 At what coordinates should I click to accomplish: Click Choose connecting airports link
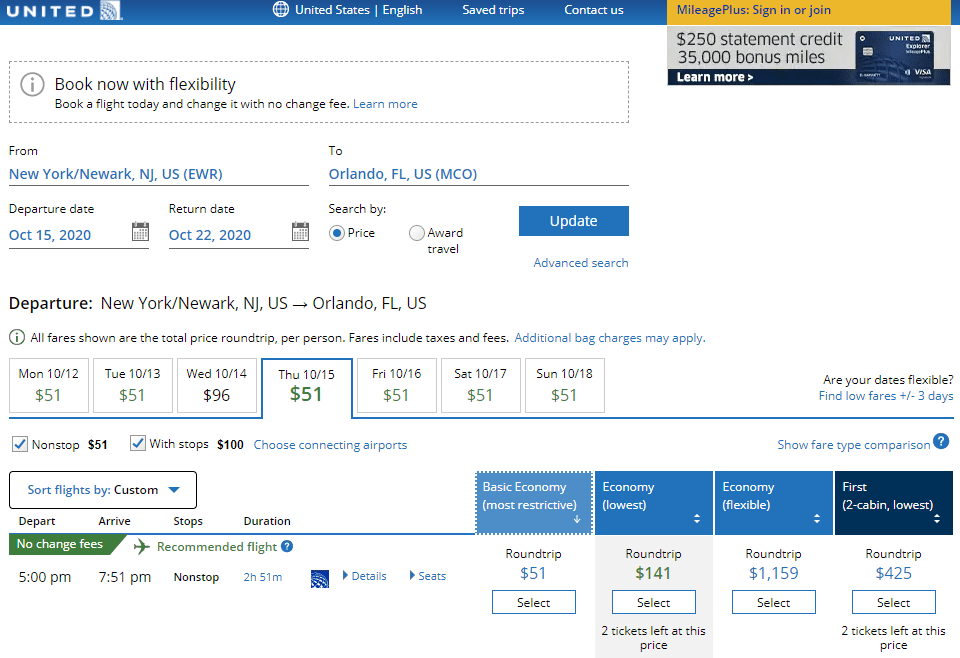pyautogui.click(x=331, y=445)
